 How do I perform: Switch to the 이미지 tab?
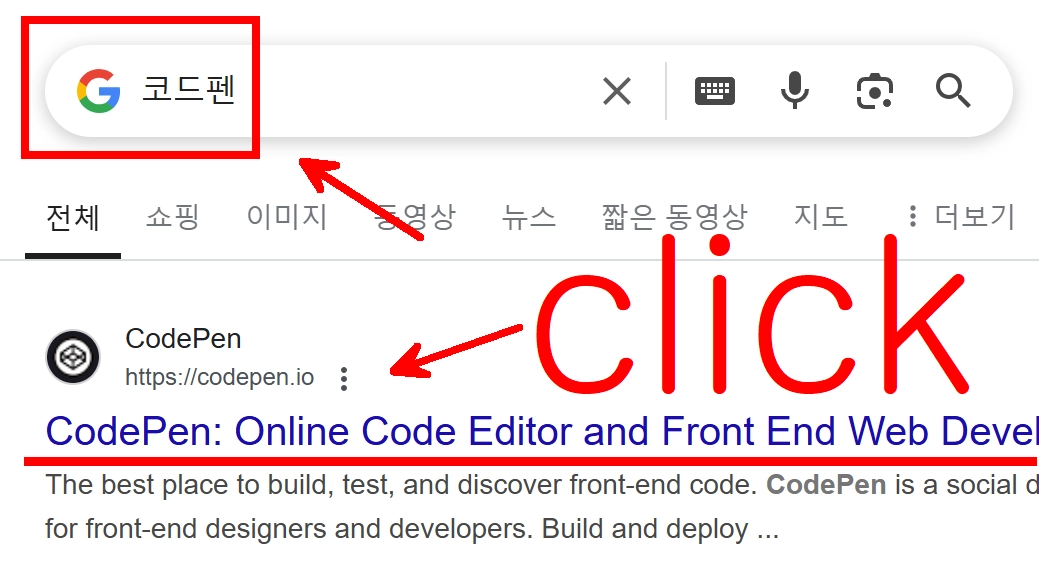coord(287,217)
